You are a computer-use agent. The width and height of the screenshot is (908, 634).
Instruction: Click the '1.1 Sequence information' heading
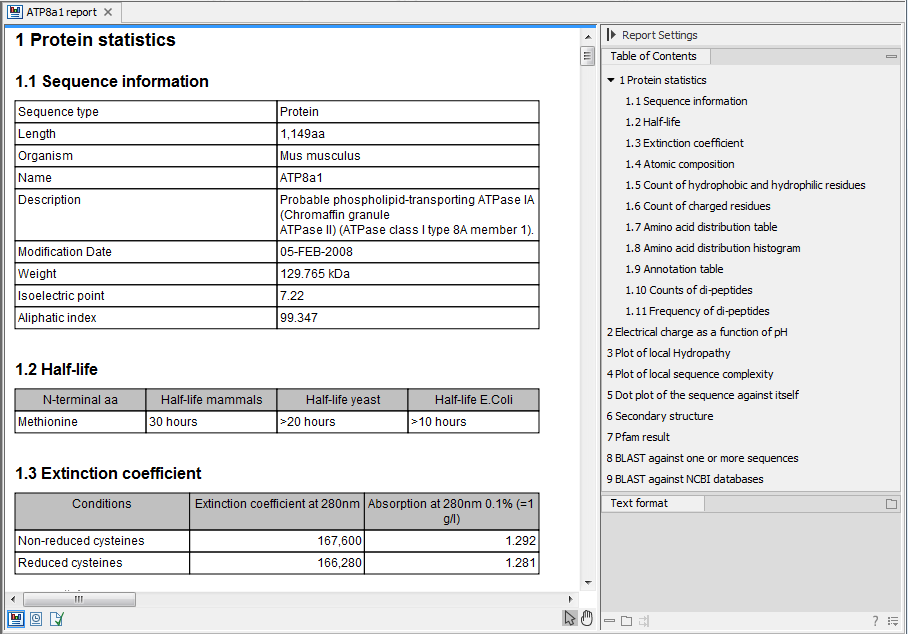coord(112,81)
